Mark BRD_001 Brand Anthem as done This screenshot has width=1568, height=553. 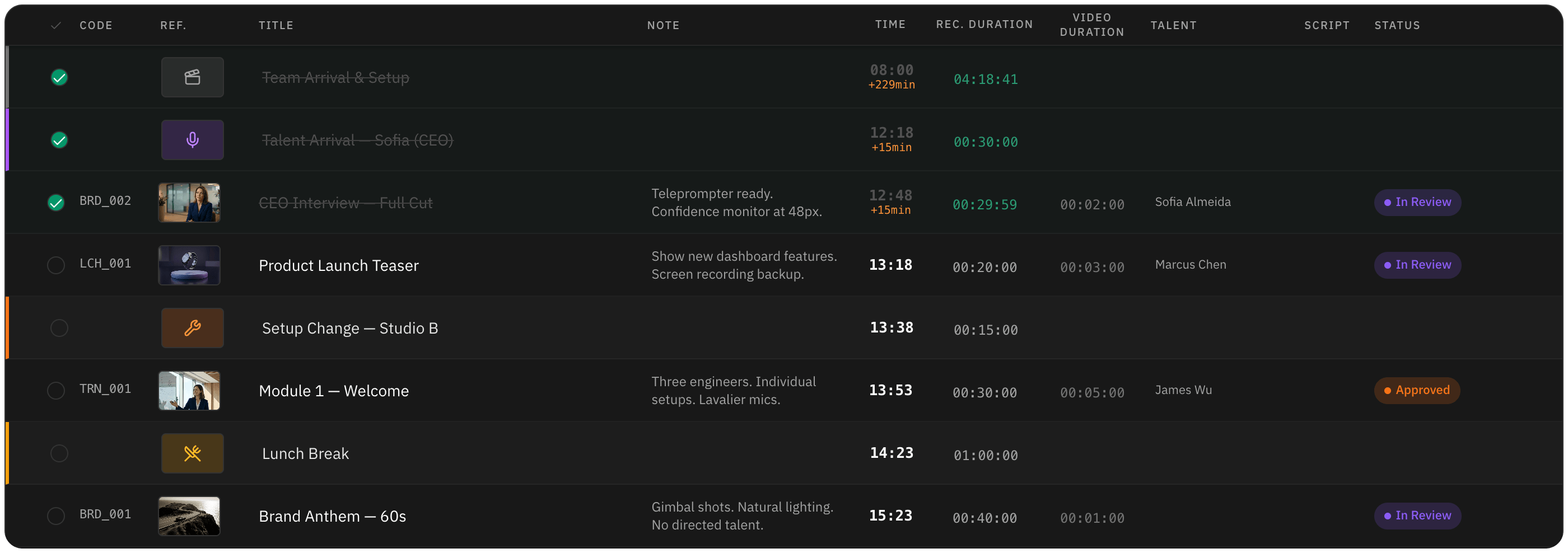(x=56, y=516)
